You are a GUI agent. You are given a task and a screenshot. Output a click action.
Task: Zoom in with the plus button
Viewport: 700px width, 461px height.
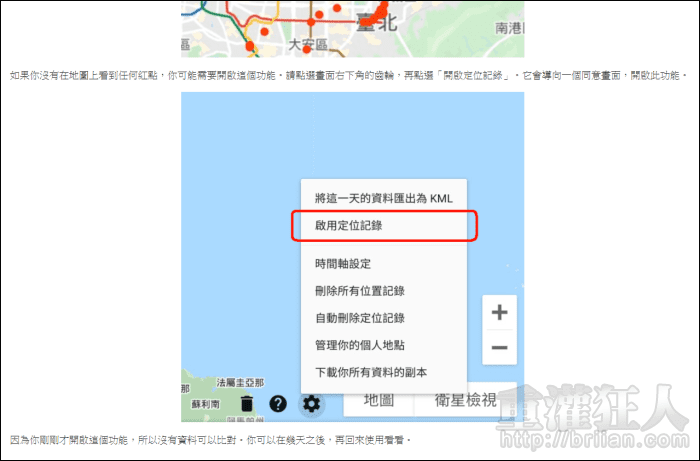[499, 313]
